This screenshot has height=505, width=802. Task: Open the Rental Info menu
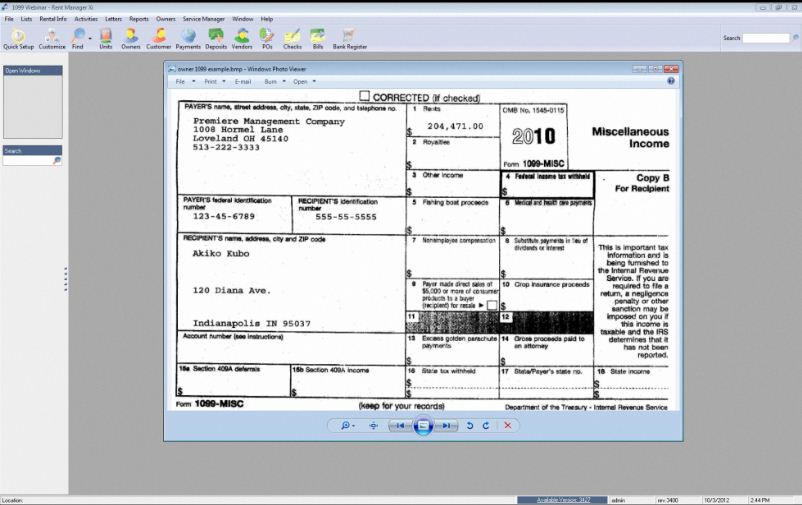pyautogui.click(x=53, y=19)
